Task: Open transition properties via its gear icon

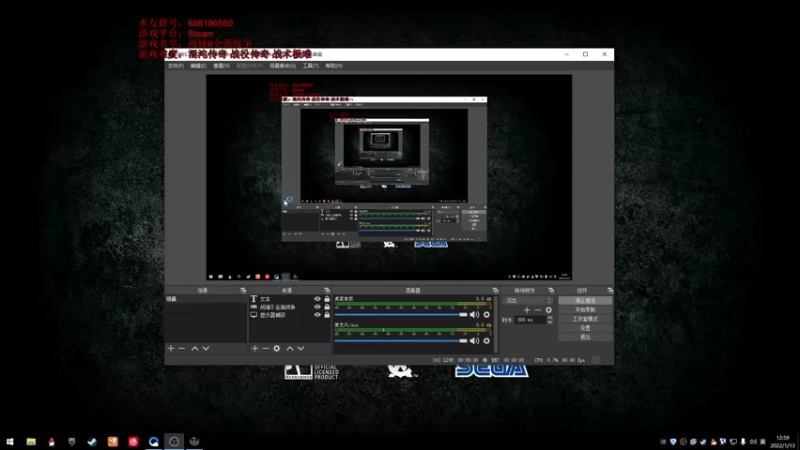Action: (x=548, y=310)
